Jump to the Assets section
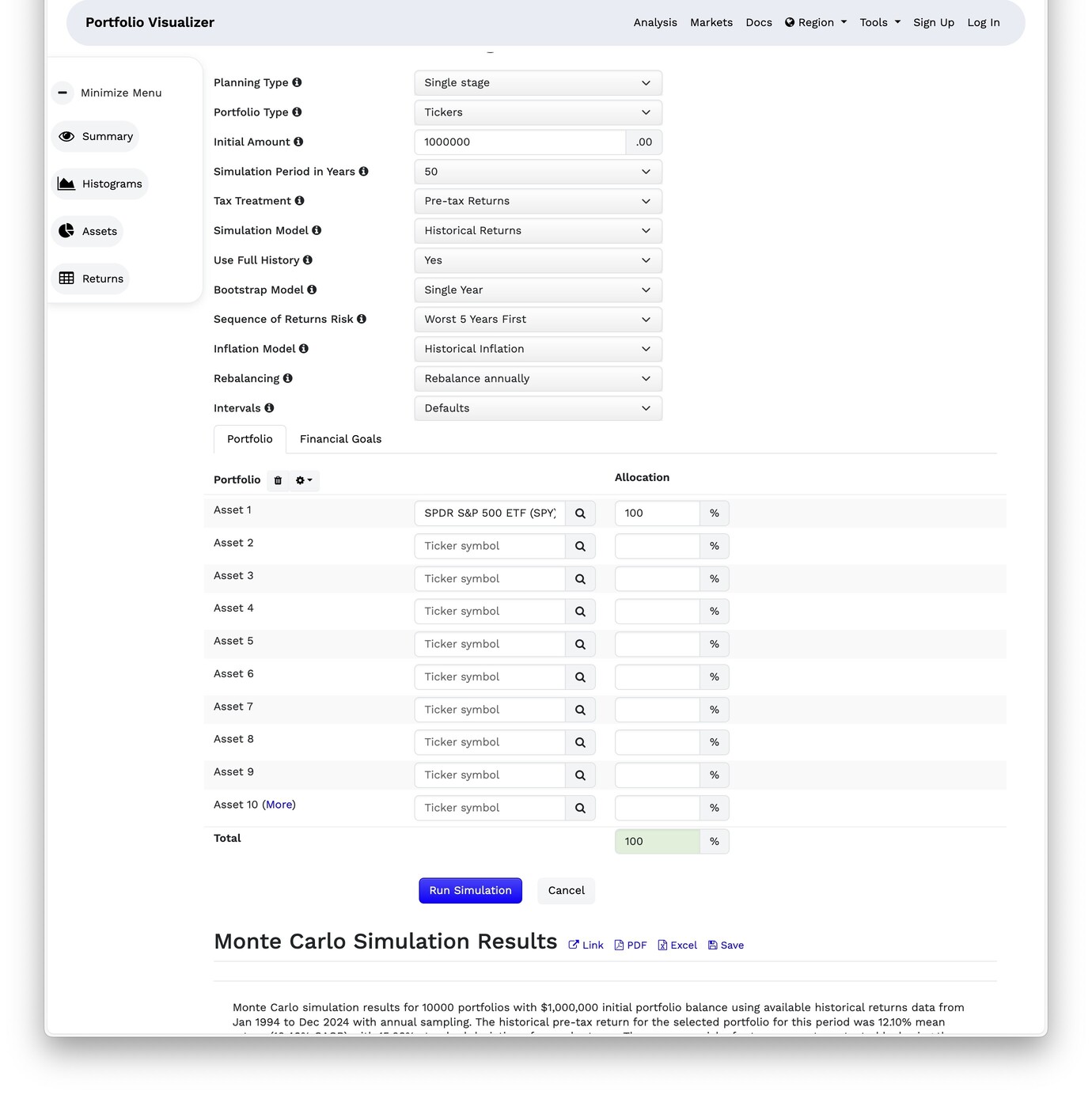Image resolution: width=1092 pixels, height=1095 pixels. (87, 232)
